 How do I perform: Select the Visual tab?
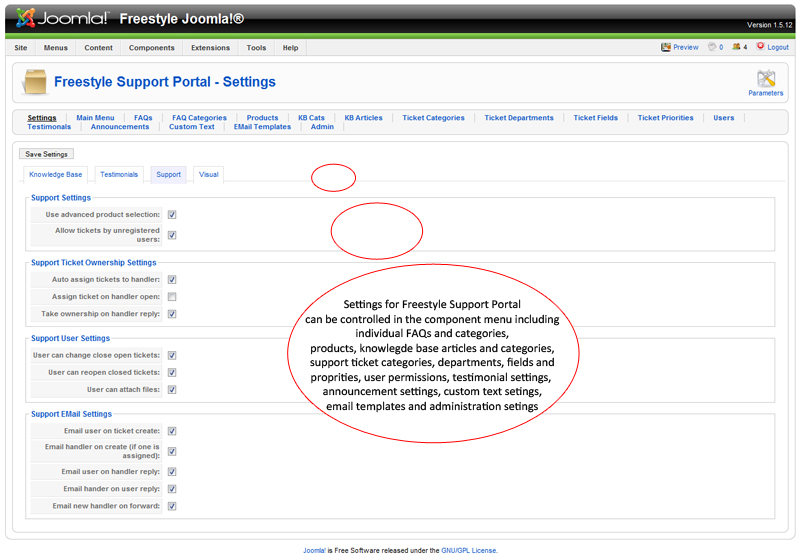tap(208, 174)
